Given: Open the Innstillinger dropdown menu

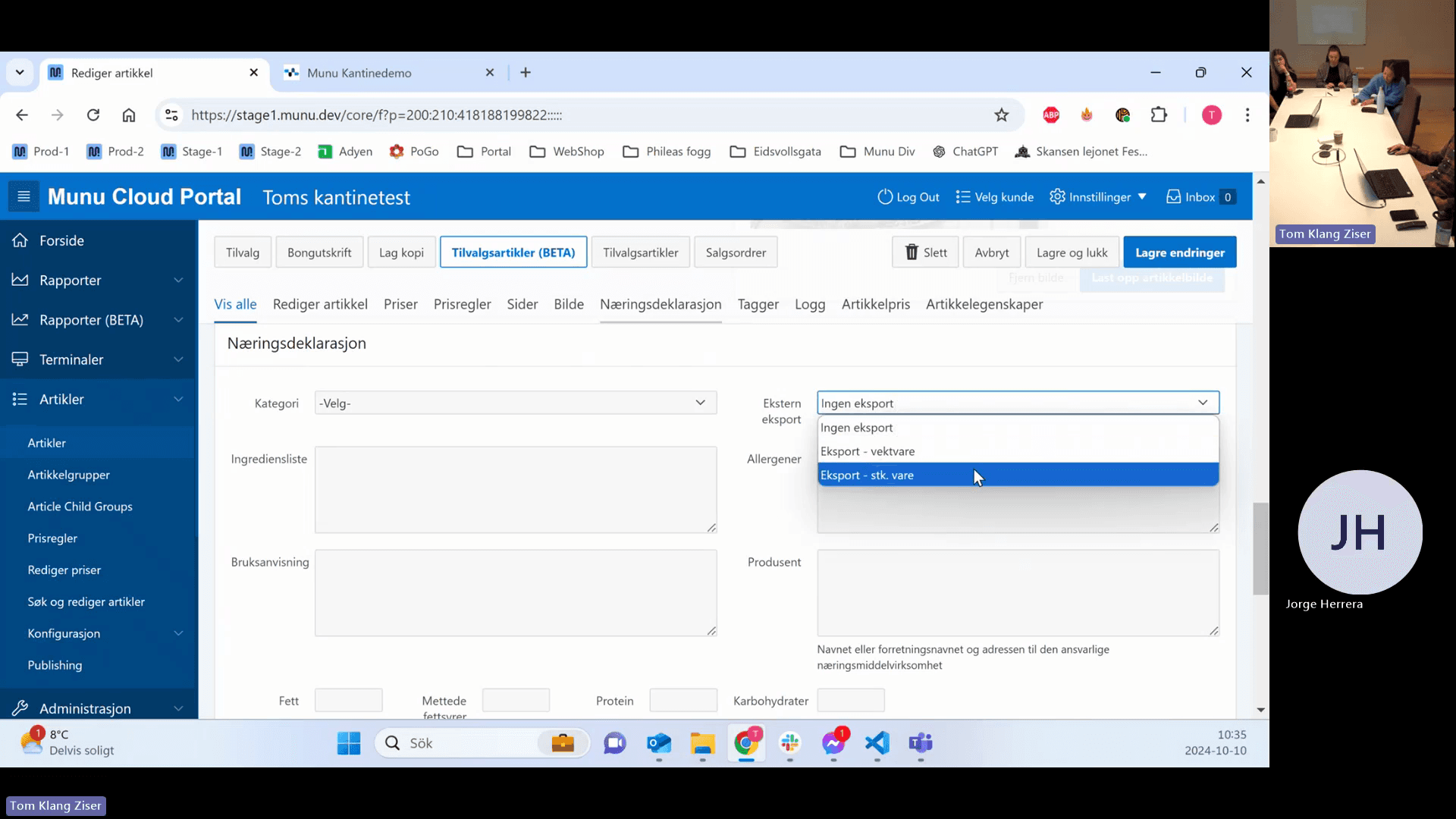Looking at the screenshot, I should [x=1098, y=197].
